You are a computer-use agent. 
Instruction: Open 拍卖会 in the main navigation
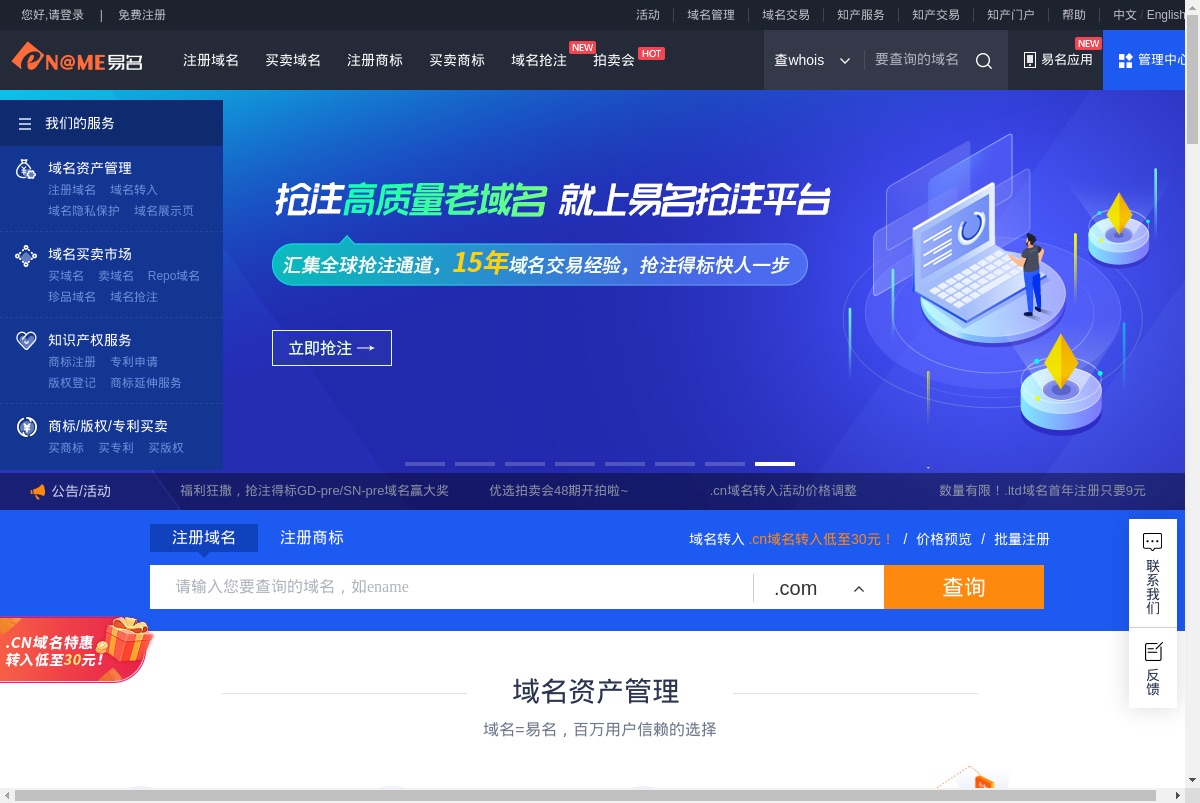click(x=614, y=60)
